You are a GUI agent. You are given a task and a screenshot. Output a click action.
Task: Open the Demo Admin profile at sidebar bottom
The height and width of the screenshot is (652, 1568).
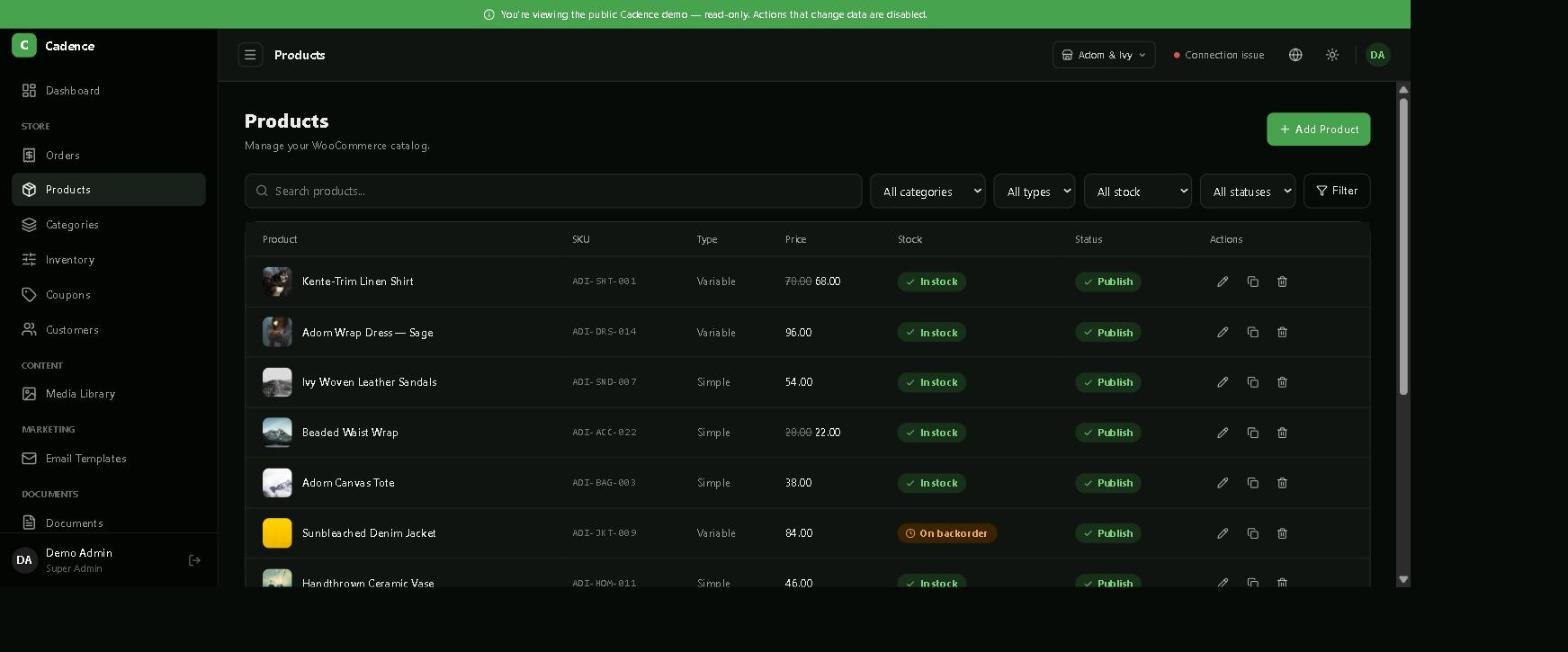79,560
